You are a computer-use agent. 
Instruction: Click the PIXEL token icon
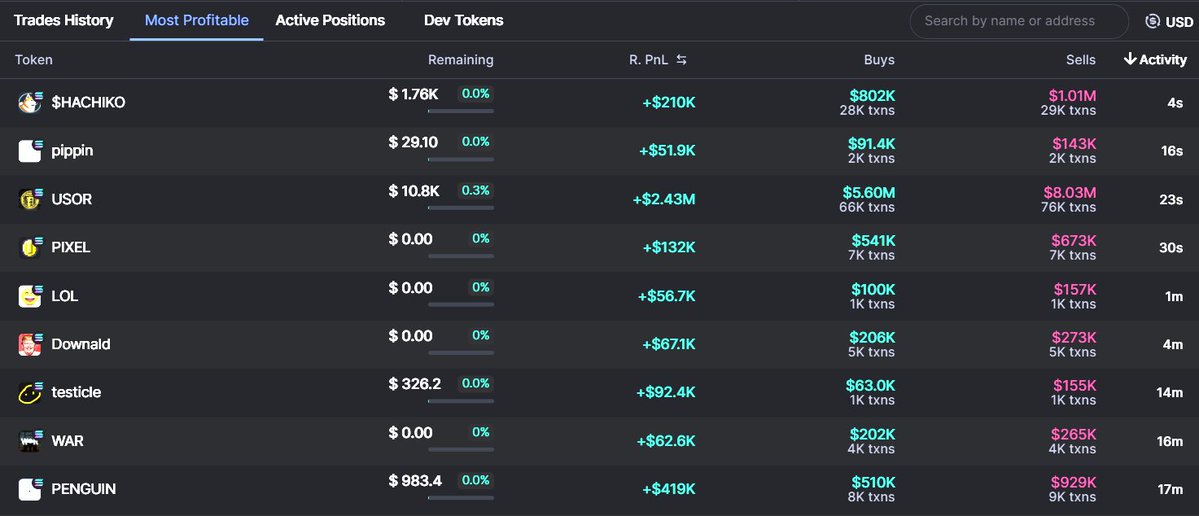pyautogui.click(x=30, y=247)
